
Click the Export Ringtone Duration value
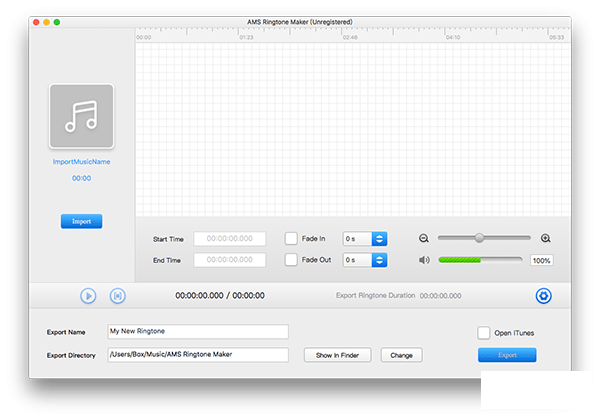440,296
